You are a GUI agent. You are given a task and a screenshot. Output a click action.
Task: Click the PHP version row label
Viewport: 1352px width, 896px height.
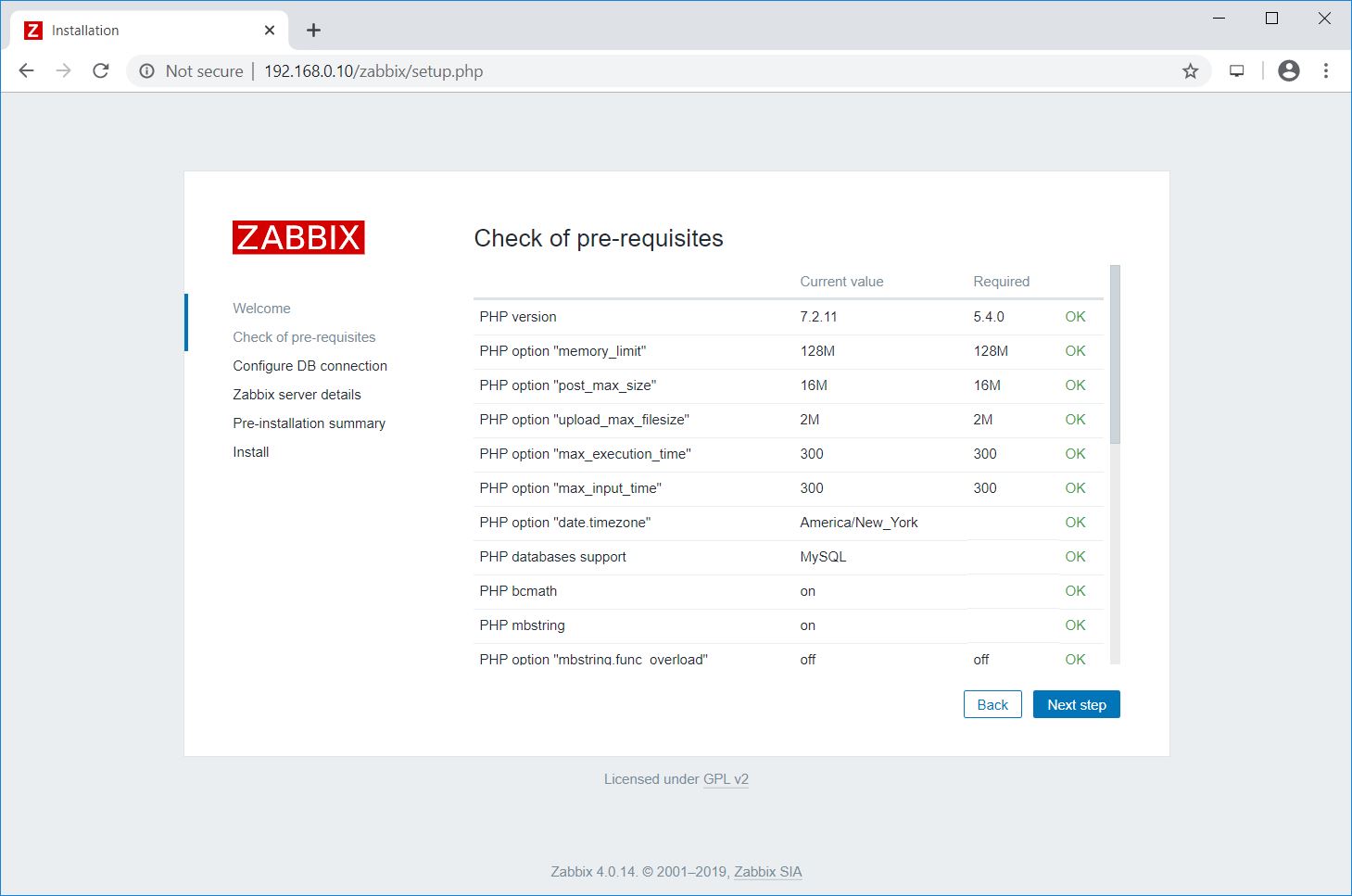518,317
